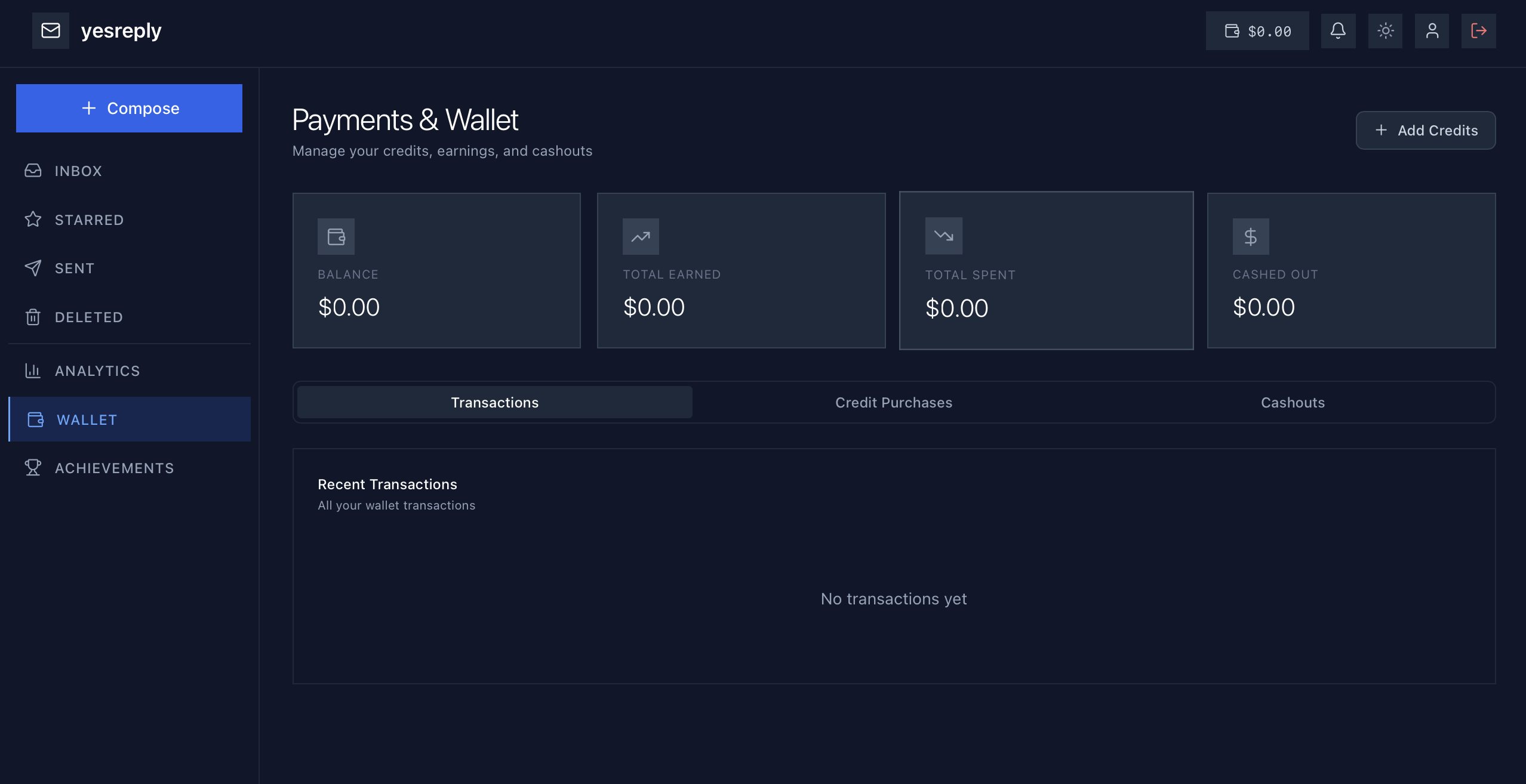Viewport: 1526px width, 784px height.
Task: Start a new message with Compose
Action: (129, 108)
